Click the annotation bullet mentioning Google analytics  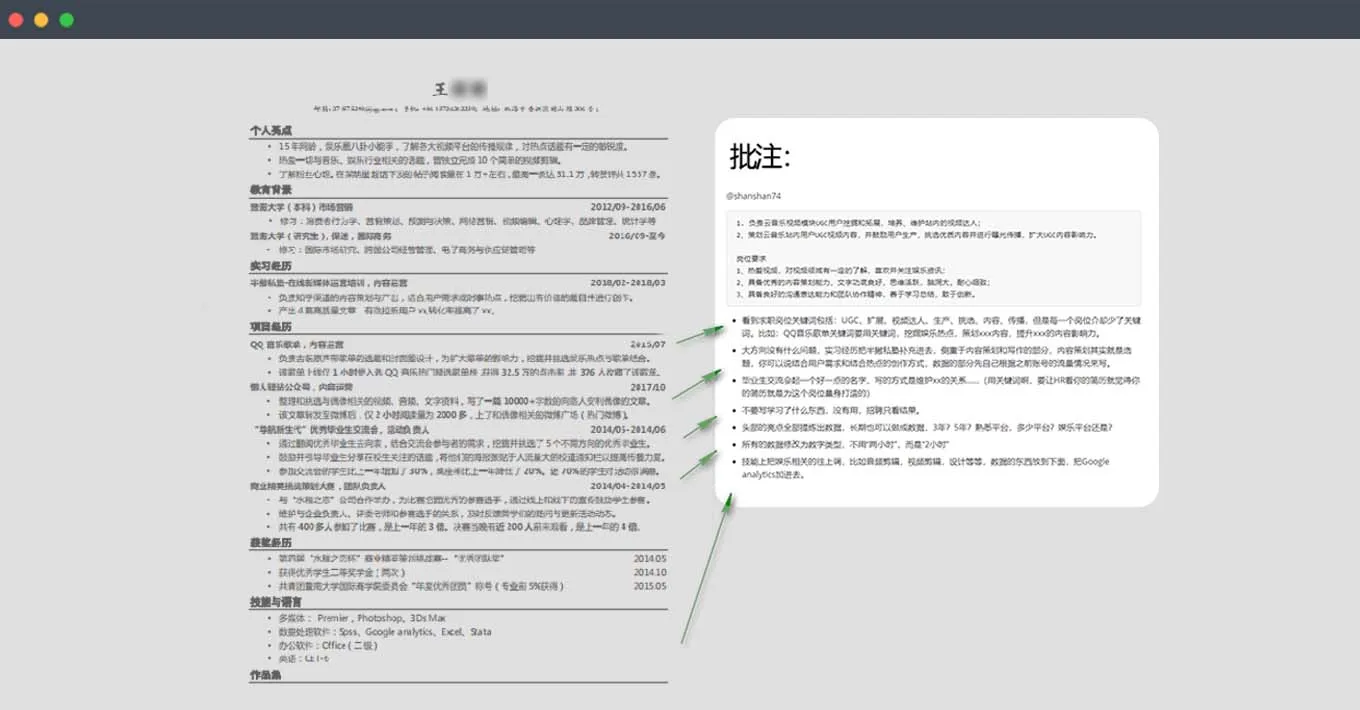point(925,468)
